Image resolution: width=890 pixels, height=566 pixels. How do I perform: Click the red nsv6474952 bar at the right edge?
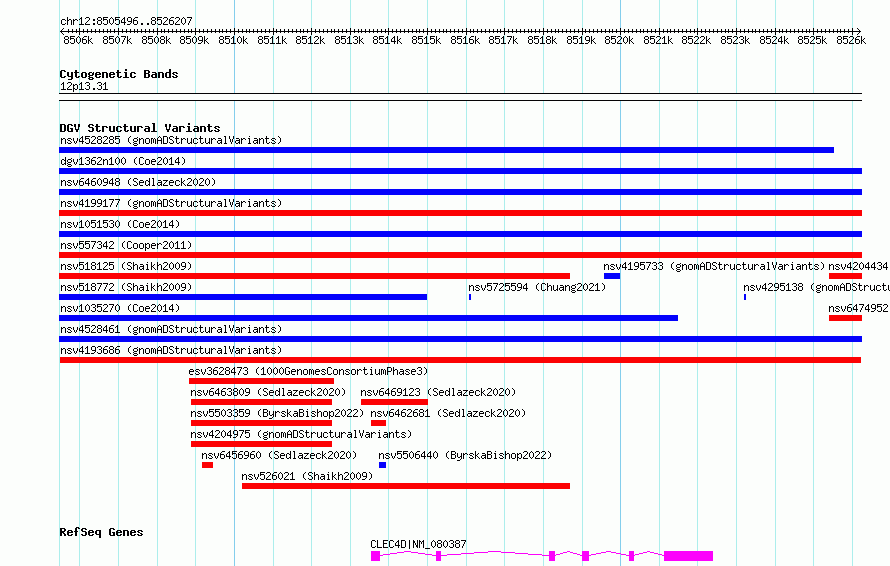coord(845,318)
